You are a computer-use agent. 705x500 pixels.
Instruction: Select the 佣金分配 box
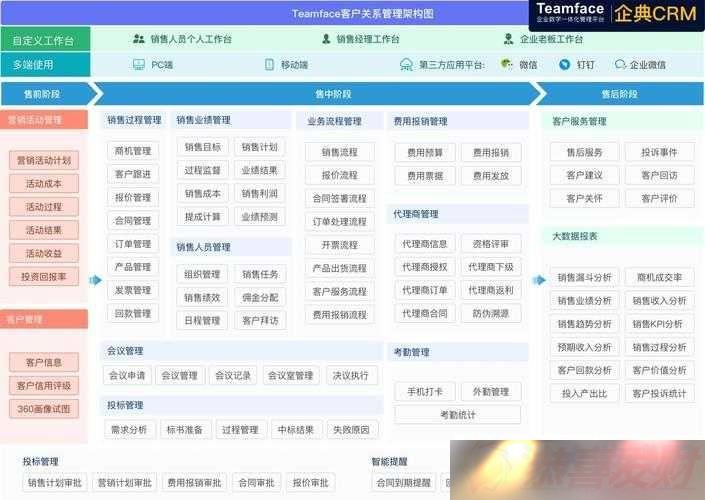click(260, 298)
